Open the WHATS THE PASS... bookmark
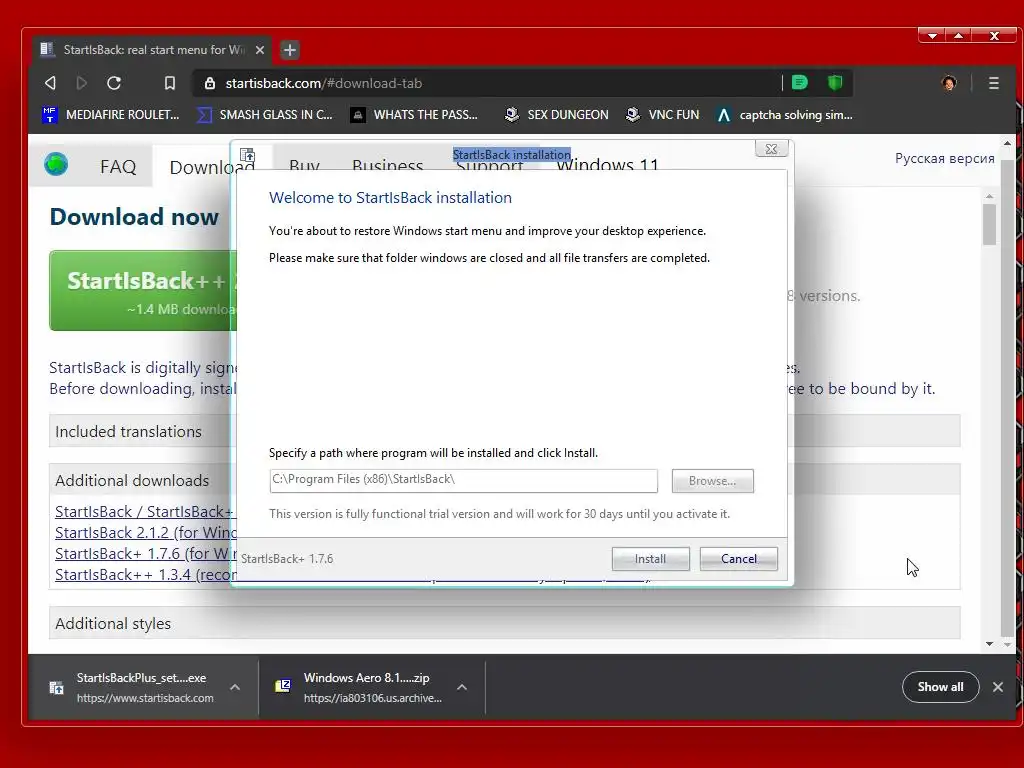Image resolution: width=1024 pixels, height=768 pixels. (414, 115)
